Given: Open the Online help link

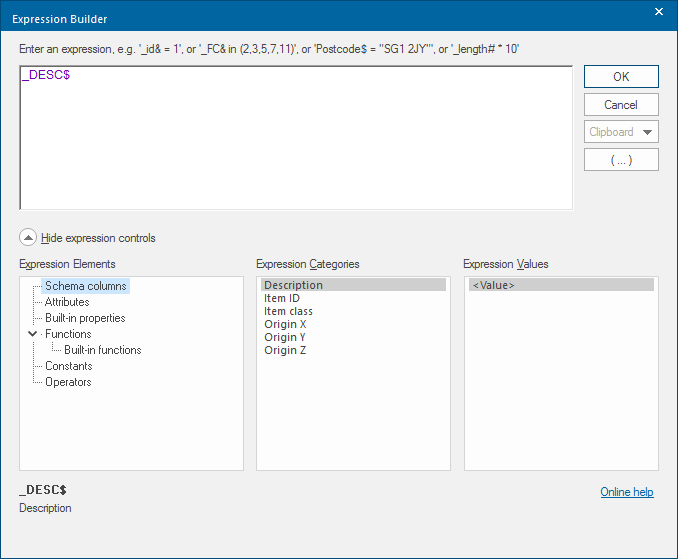Looking at the screenshot, I should (626, 492).
